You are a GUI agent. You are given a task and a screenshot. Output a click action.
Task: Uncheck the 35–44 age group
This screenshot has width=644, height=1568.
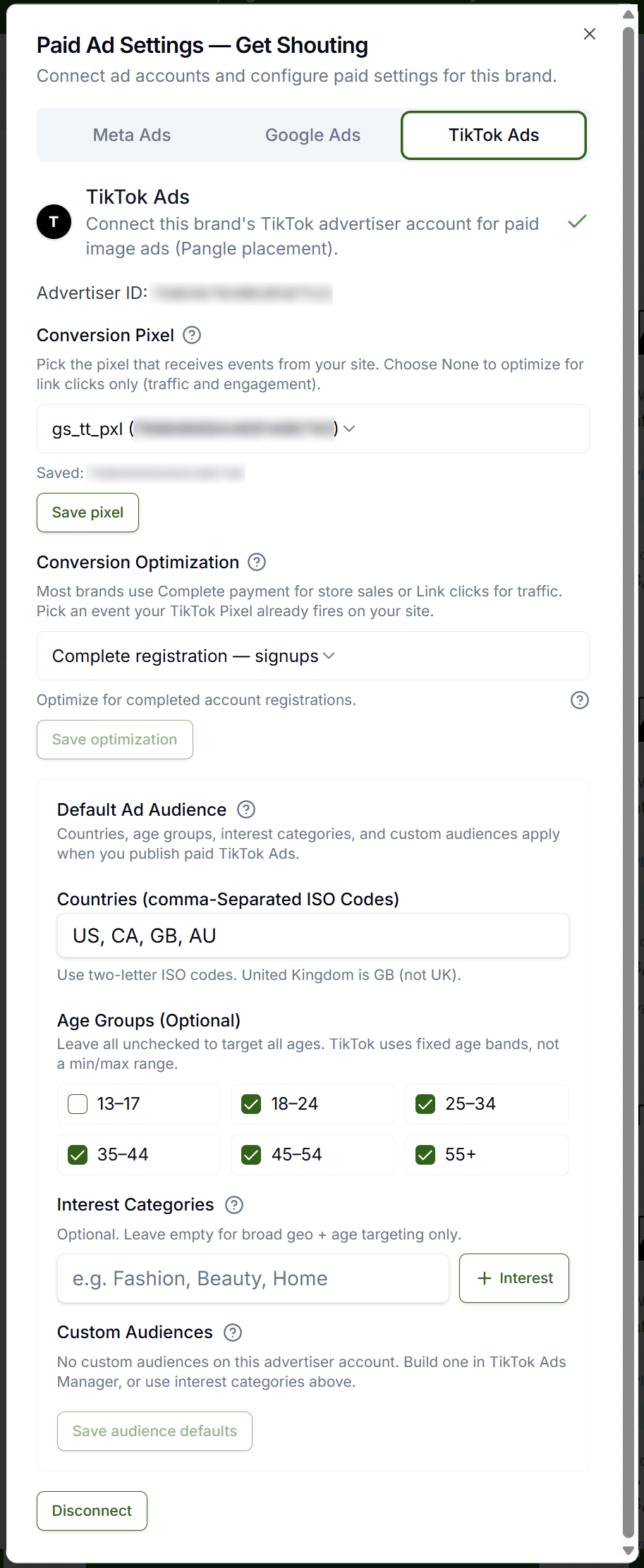pyautogui.click(x=78, y=1155)
